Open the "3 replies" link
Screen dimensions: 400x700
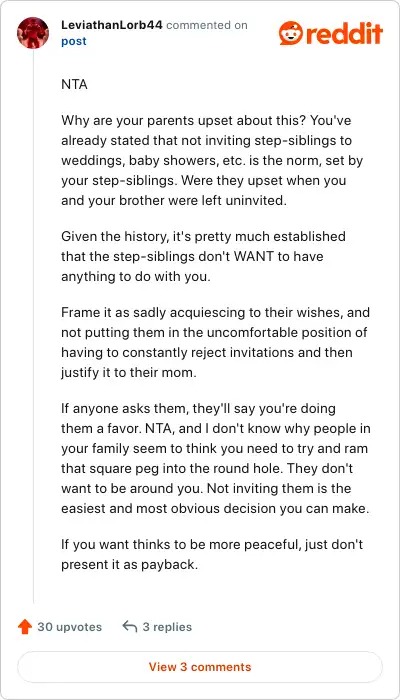(x=167, y=627)
